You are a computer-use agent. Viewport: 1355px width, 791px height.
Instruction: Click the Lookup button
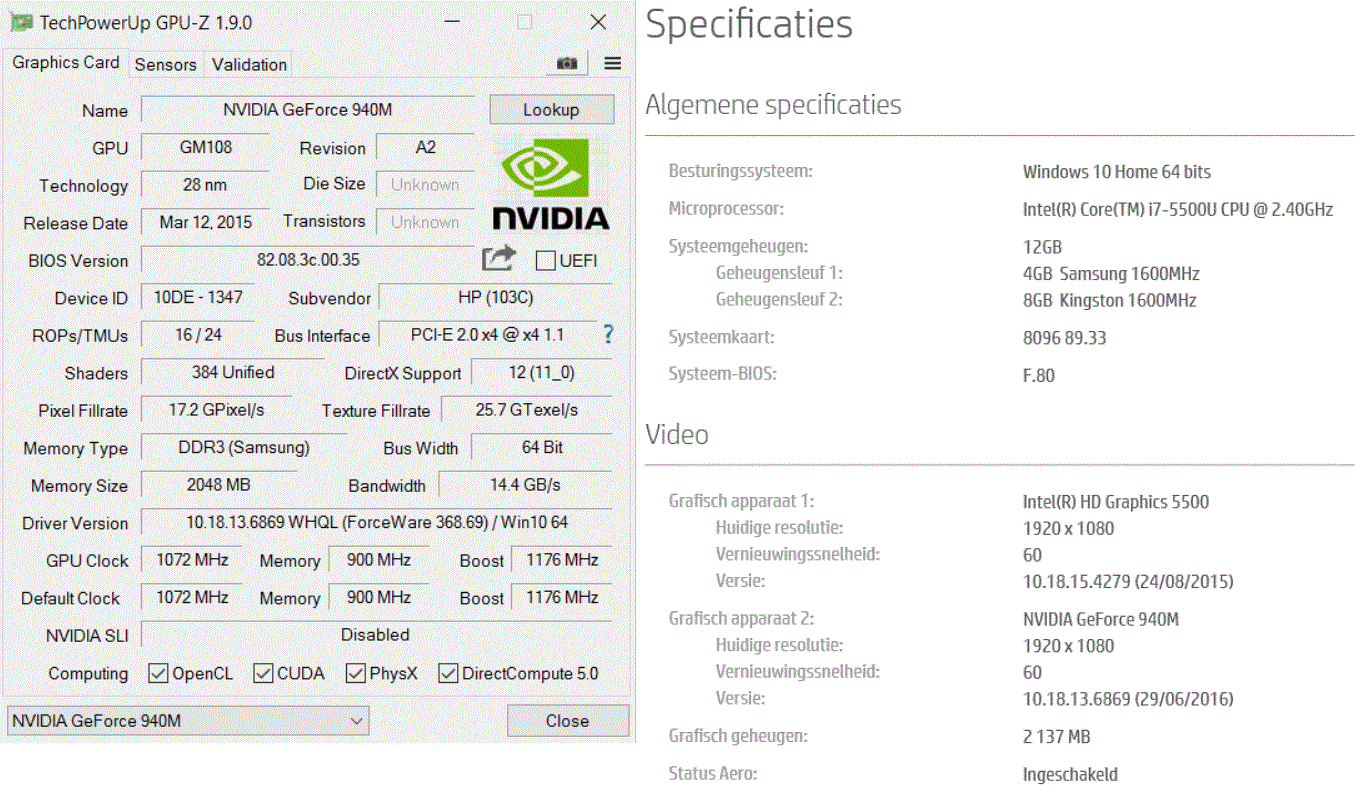[x=551, y=110]
